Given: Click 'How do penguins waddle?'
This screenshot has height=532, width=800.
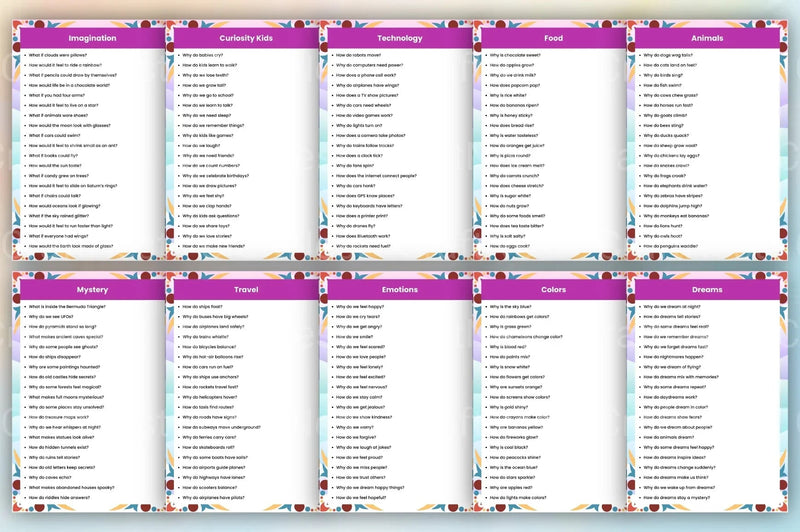Looking at the screenshot, I should 670,246.
